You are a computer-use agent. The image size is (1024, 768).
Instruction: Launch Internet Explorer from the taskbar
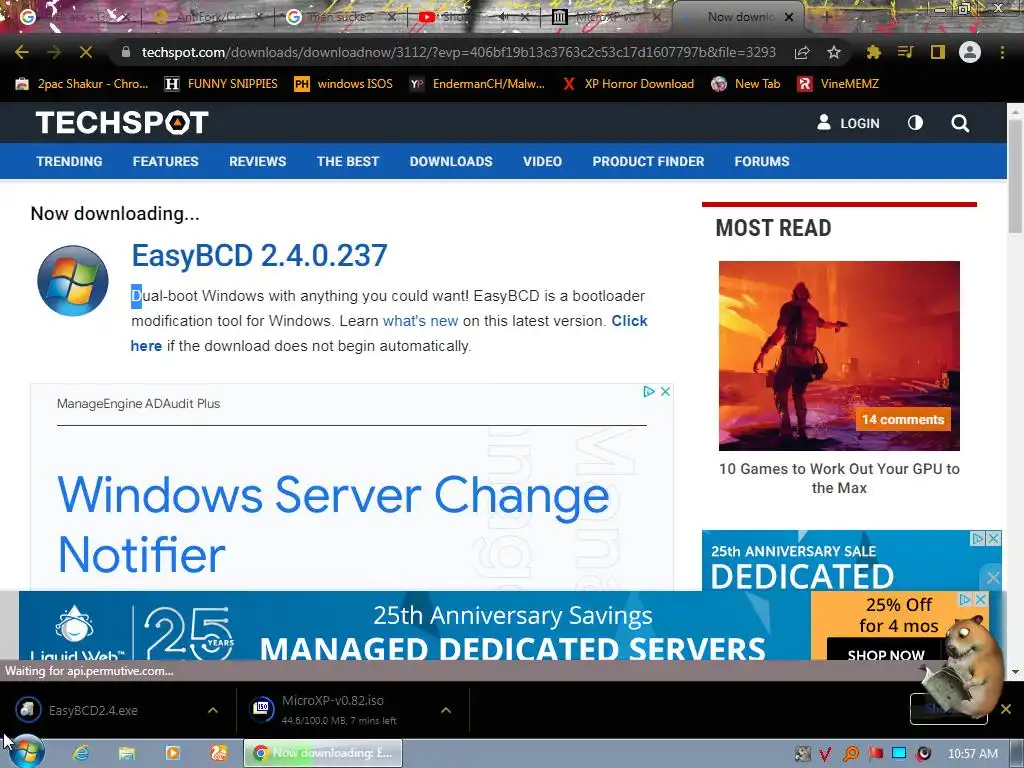tap(81, 753)
